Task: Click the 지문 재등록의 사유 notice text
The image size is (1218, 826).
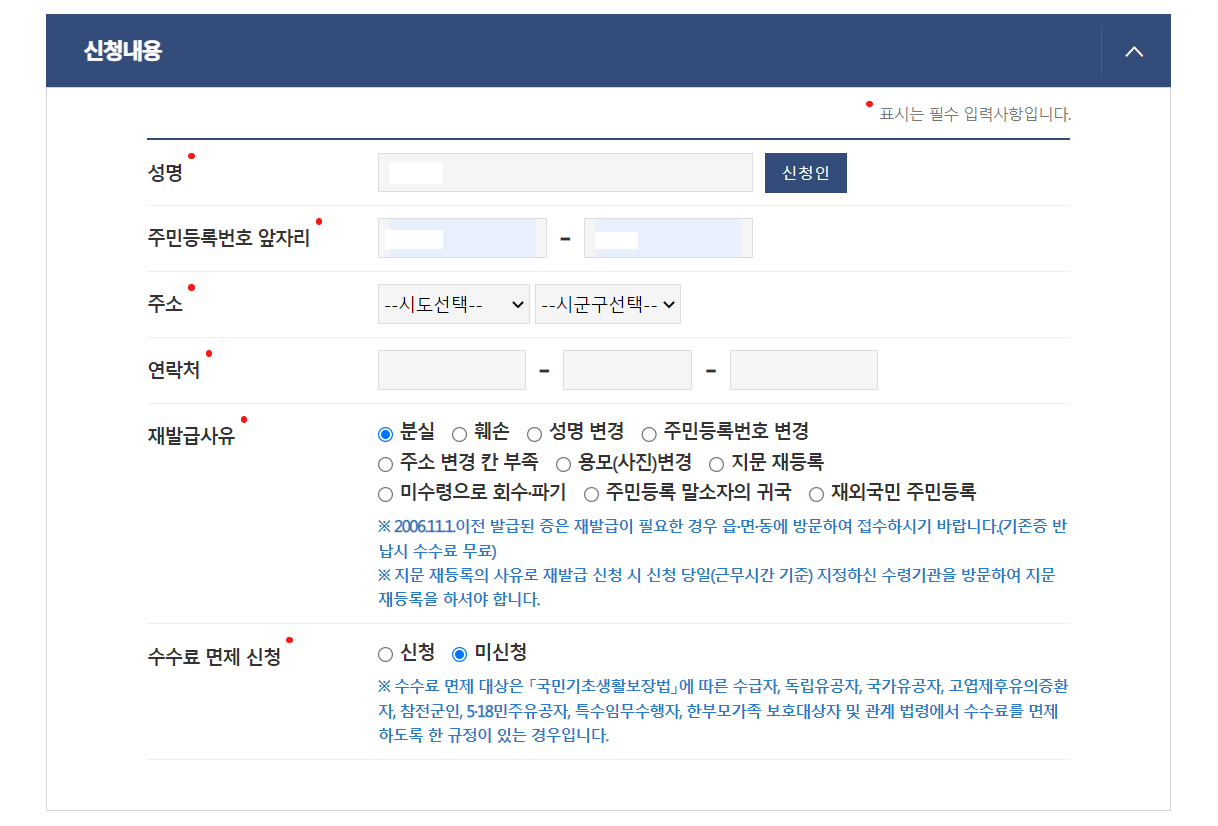Action: point(717,587)
